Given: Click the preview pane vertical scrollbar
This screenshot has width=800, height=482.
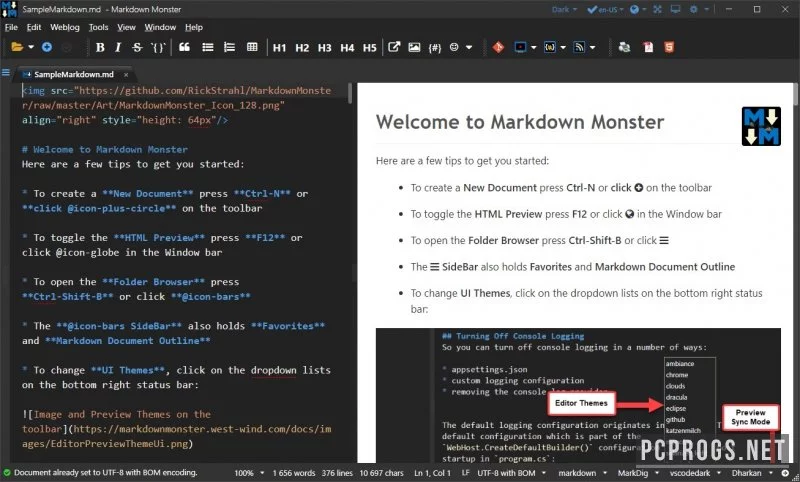Looking at the screenshot, I should [796, 94].
